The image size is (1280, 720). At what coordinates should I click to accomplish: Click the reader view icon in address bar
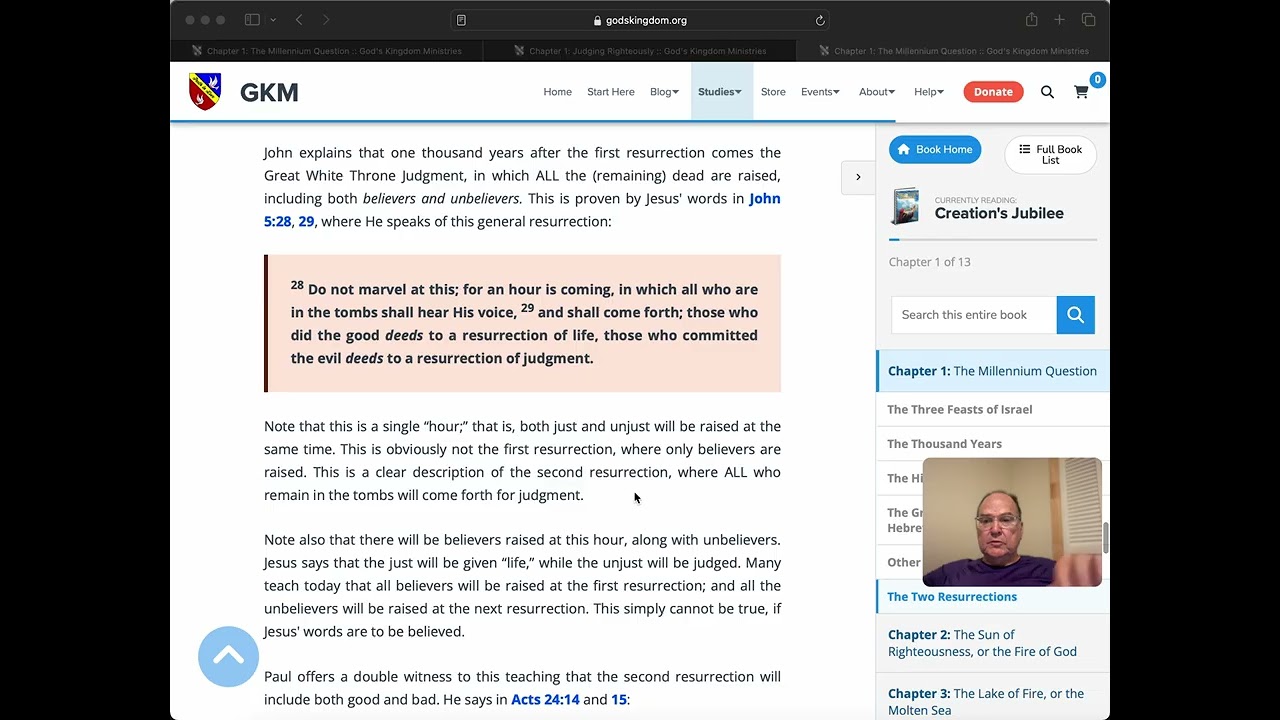point(461,20)
